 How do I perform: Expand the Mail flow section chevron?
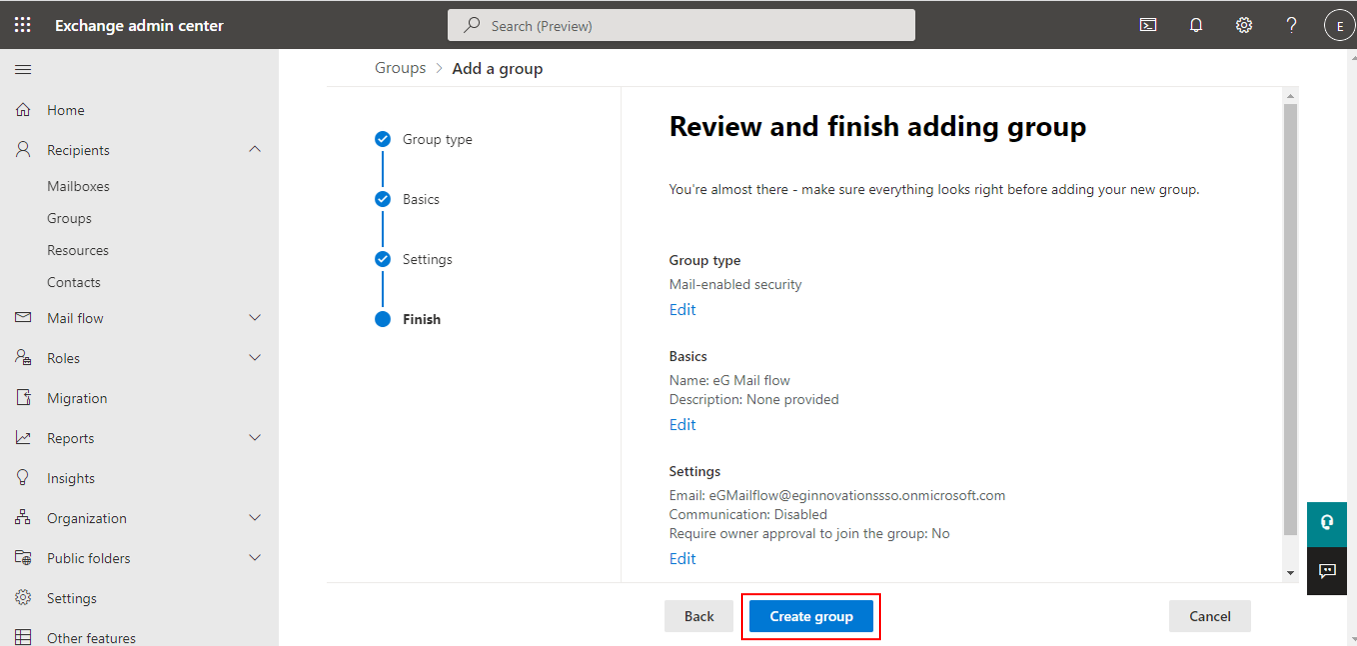click(255, 318)
